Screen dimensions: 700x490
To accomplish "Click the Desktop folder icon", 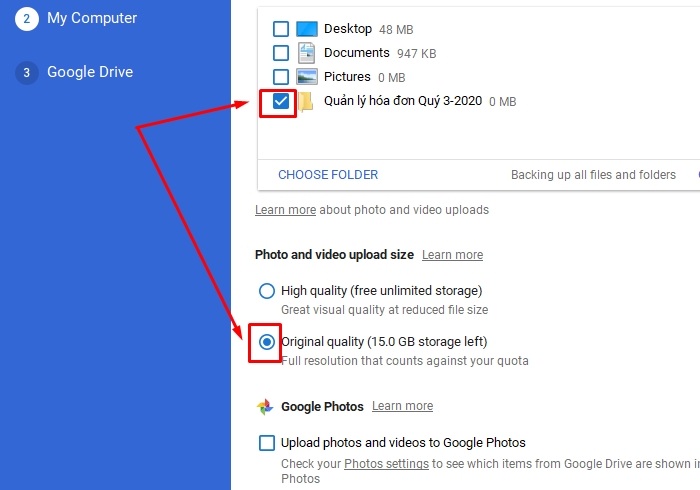I will (x=307, y=29).
